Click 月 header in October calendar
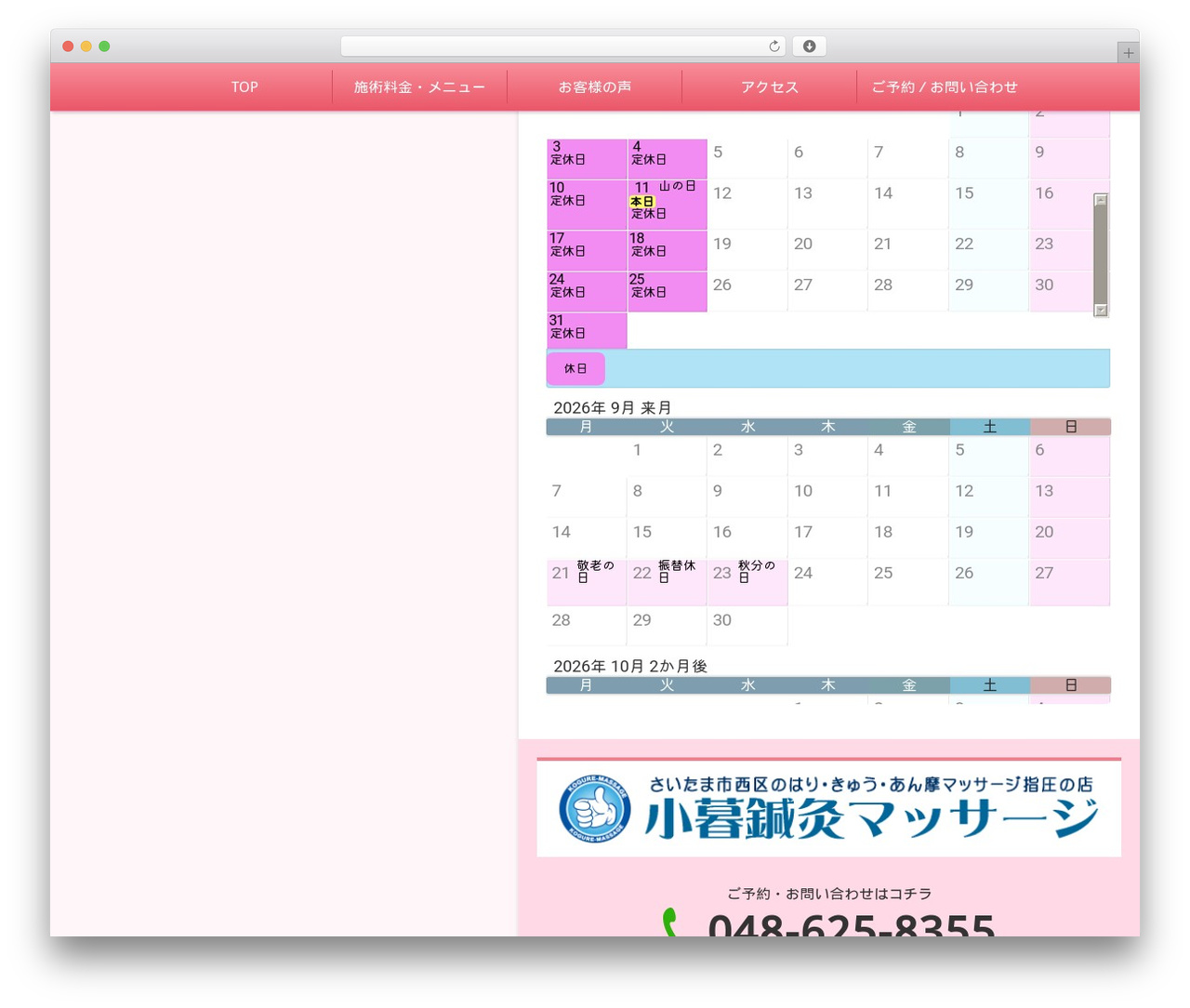Screen dimensions: 1190x1008 [586, 685]
